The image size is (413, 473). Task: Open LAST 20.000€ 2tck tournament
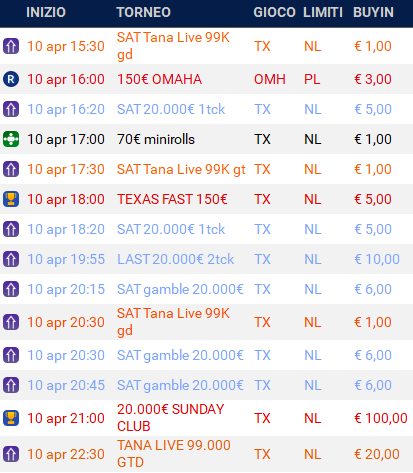pyautogui.click(x=175, y=259)
